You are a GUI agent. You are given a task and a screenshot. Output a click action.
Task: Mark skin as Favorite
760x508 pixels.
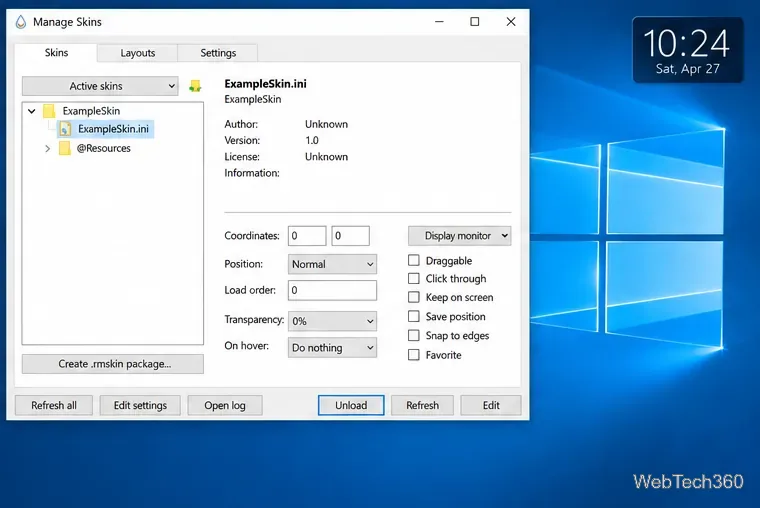[x=413, y=355]
